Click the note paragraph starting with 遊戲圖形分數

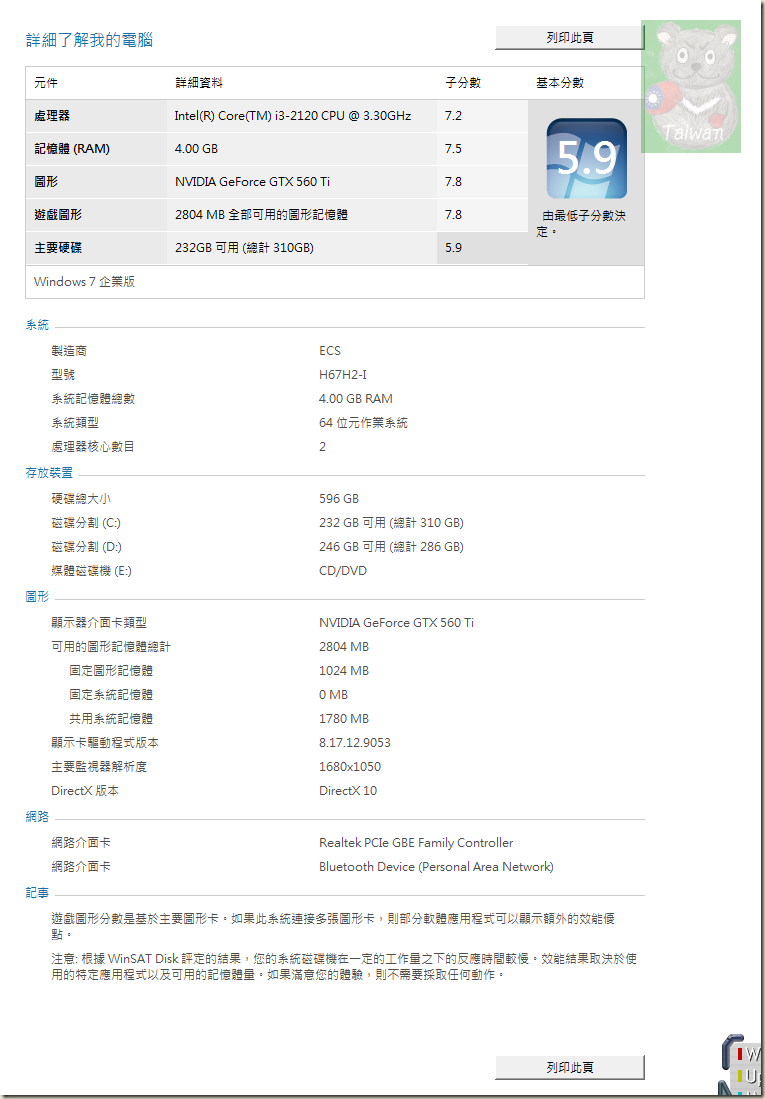tap(333, 926)
